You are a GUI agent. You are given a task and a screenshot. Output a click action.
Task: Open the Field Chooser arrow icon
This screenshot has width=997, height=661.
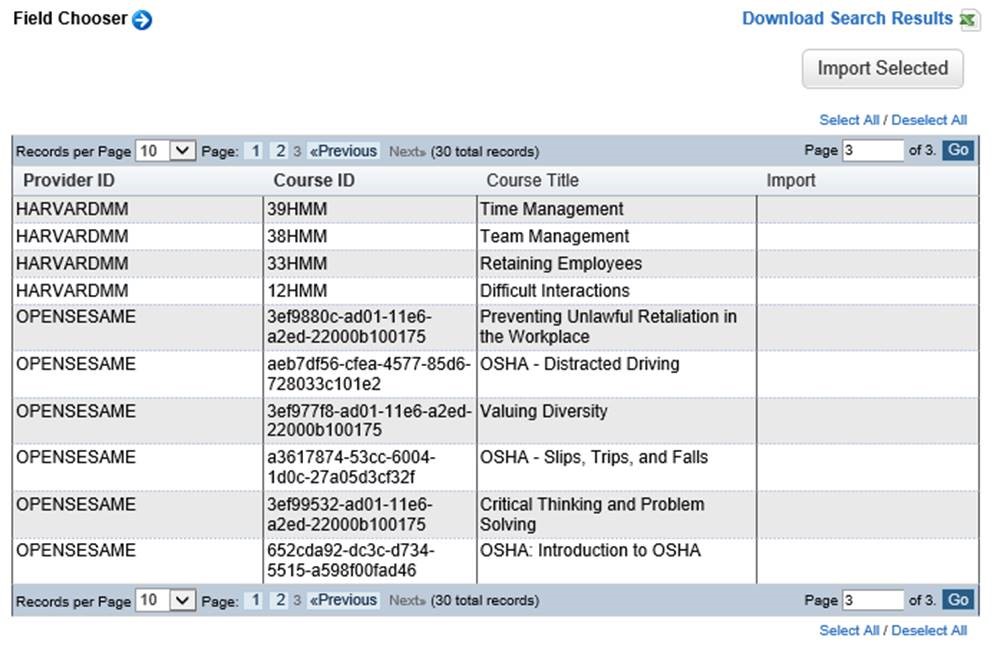[x=142, y=20]
